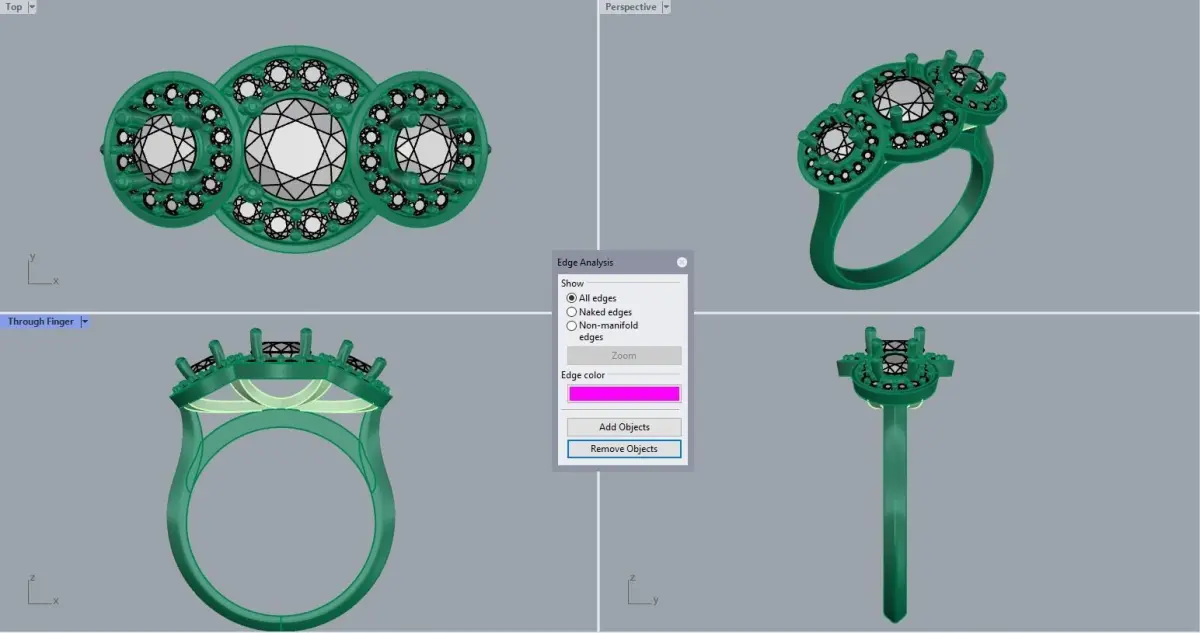
Task: Click the narrow ring shank in the side-view viewport
Action: [x=896, y=510]
